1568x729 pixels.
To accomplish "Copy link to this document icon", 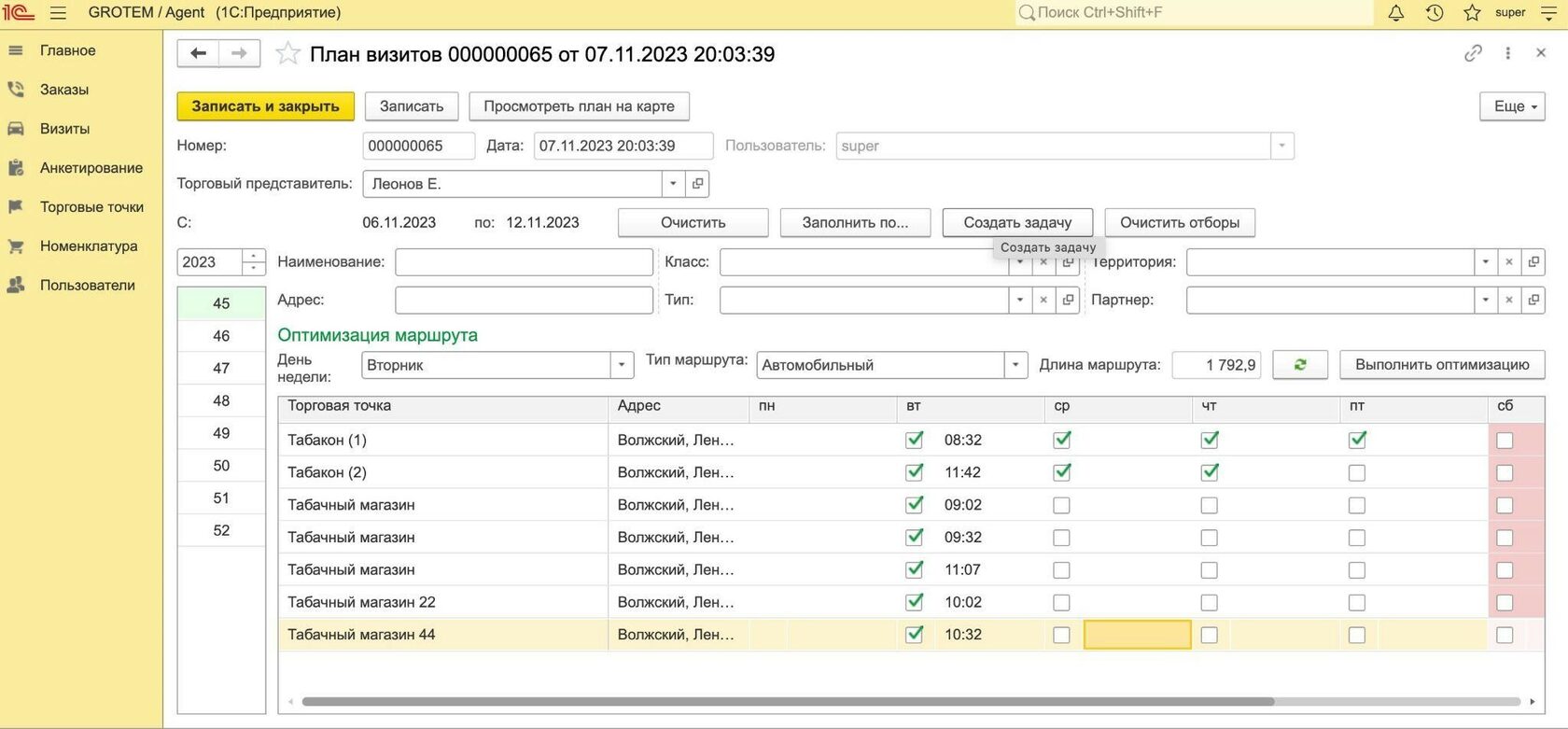I will coord(1473,53).
